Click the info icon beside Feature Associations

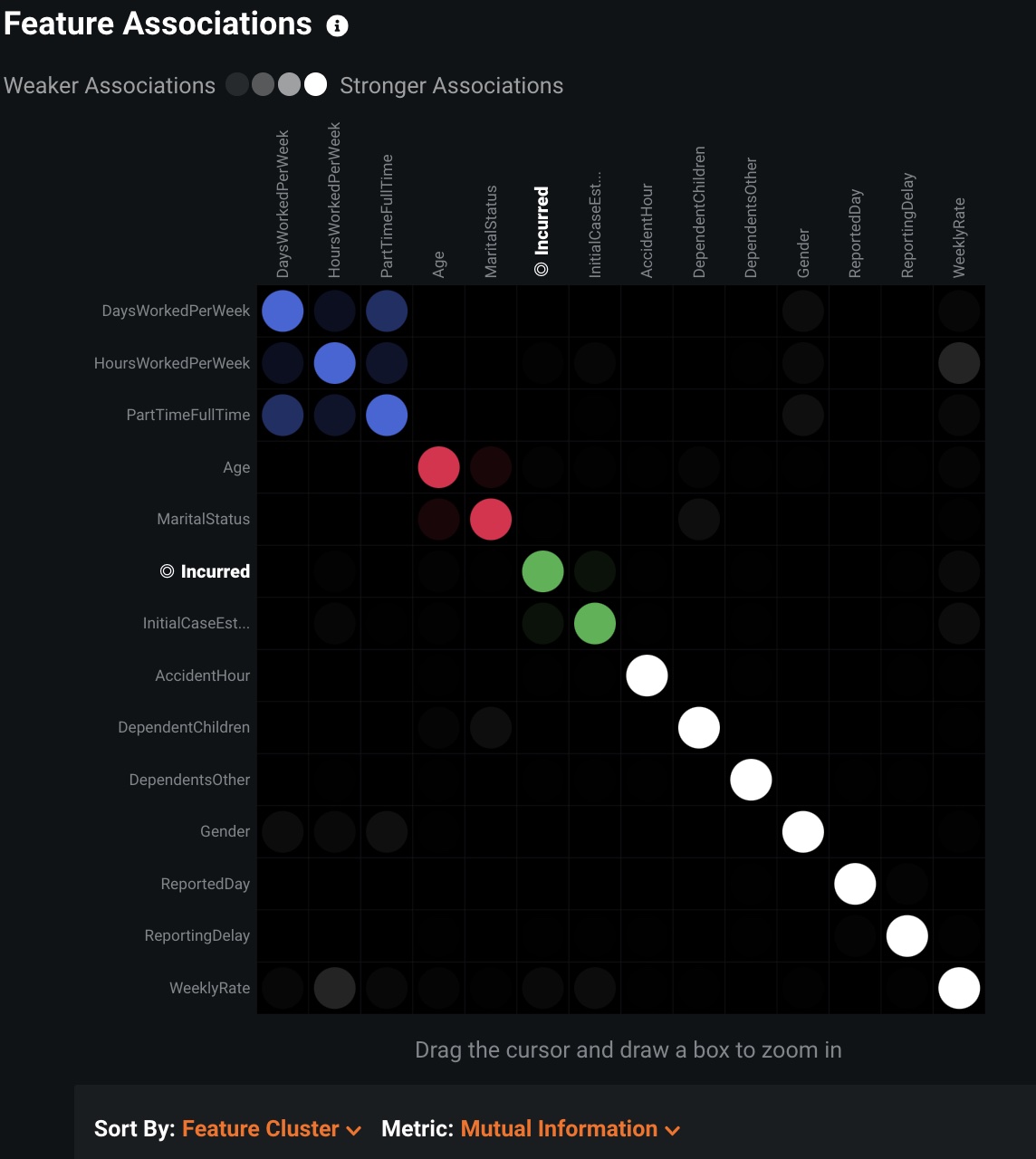337,26
